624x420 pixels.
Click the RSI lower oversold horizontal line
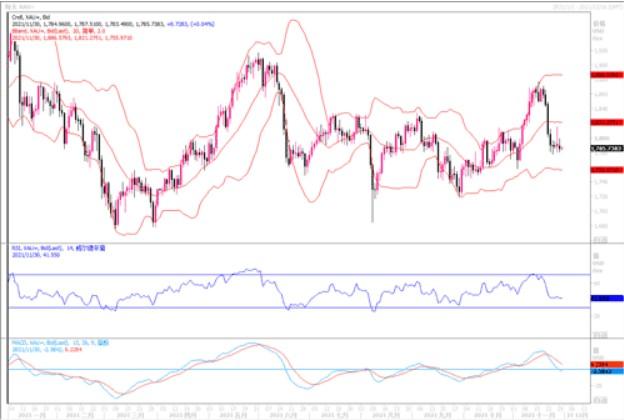coord(300,307)
